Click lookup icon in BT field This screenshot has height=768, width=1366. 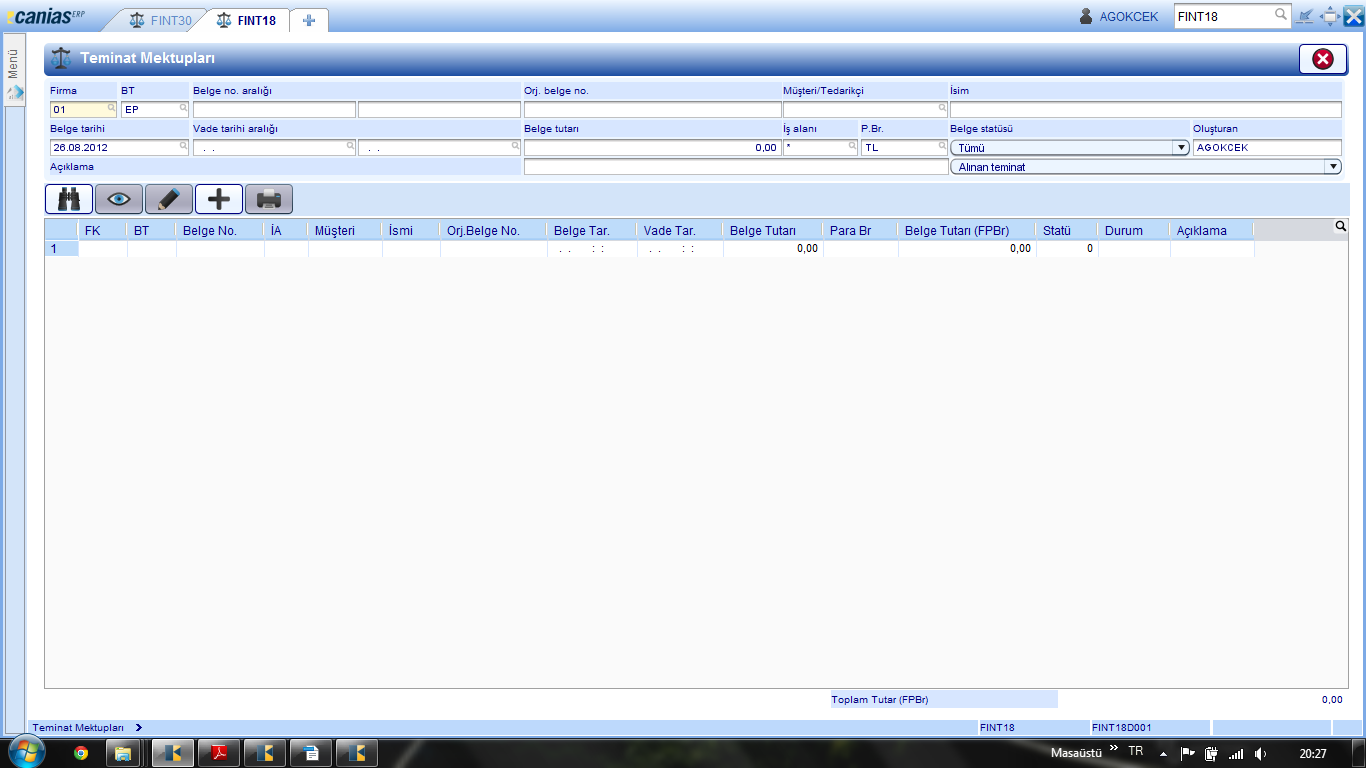(x=184, y=108)
